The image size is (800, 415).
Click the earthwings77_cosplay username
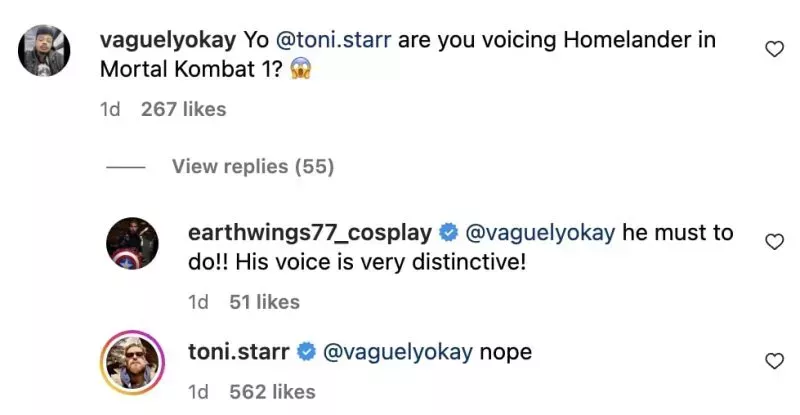(x=310, y=233)
